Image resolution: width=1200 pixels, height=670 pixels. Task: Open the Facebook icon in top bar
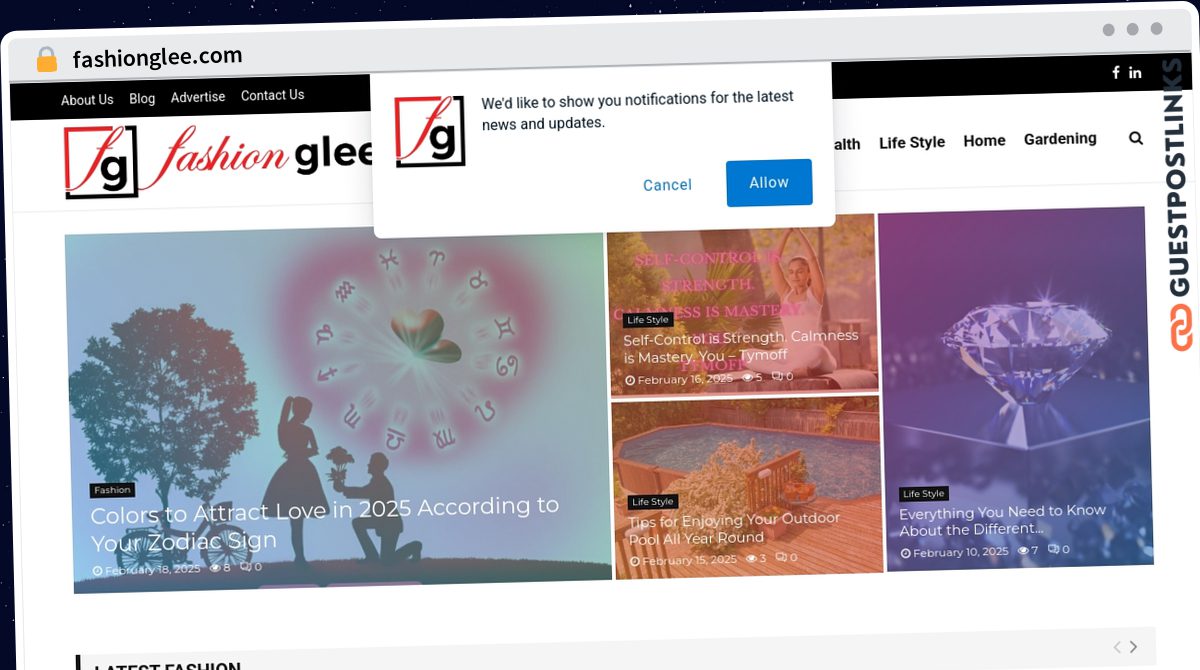click(1116, 72)
